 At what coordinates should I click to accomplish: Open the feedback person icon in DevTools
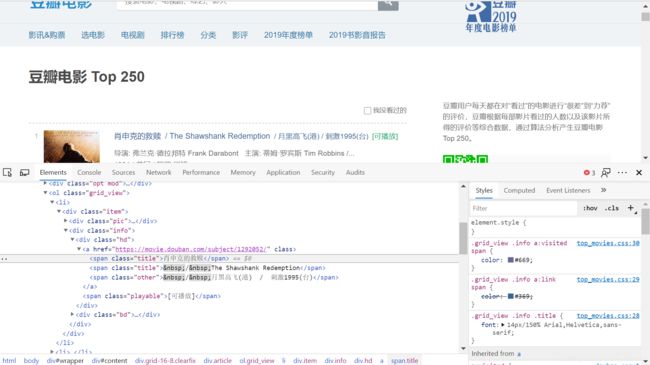tap(606, 173)
